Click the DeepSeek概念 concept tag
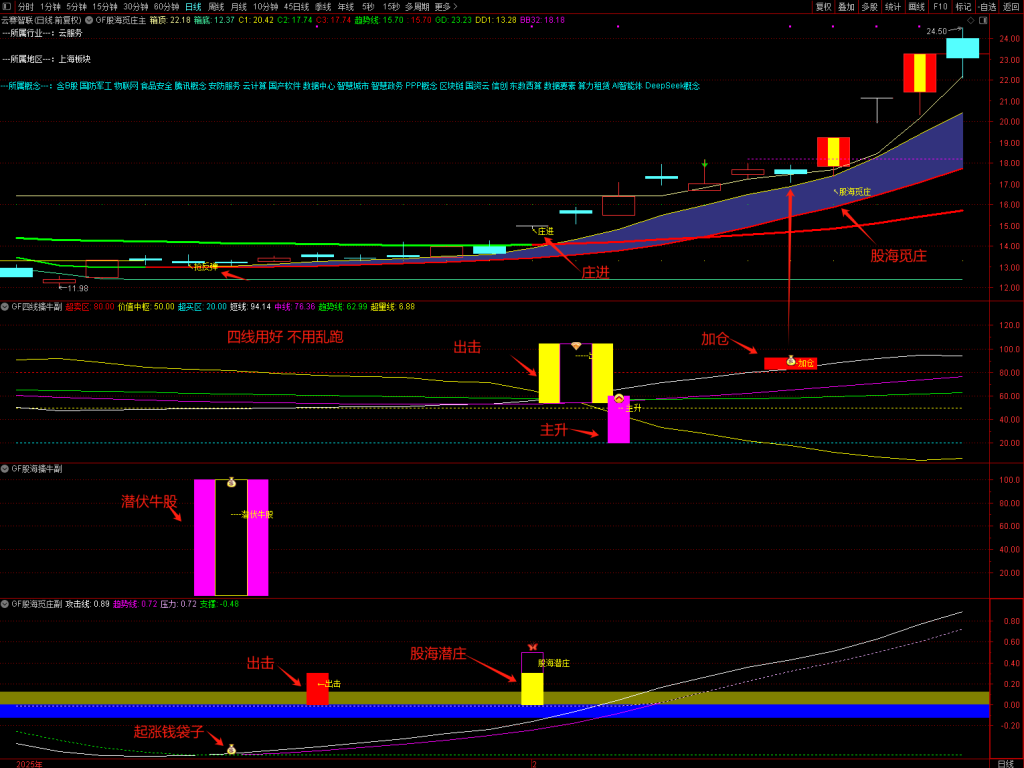Screen dimensions: 1024x768 (672, 86)
